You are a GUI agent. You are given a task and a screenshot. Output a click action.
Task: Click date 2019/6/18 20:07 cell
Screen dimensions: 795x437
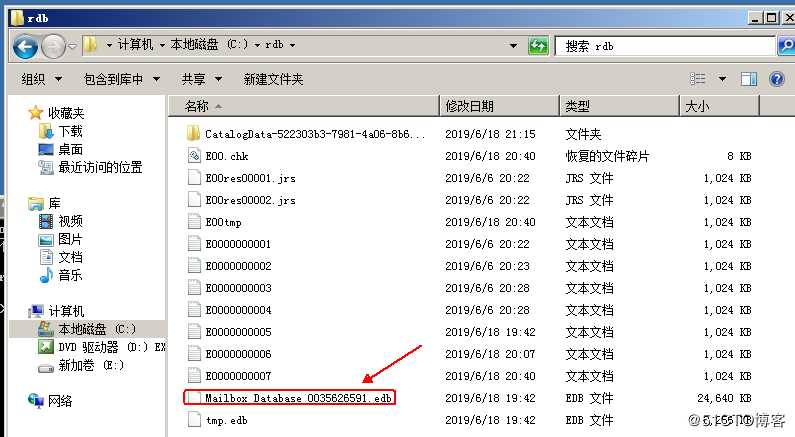click(x=490, y=354)
